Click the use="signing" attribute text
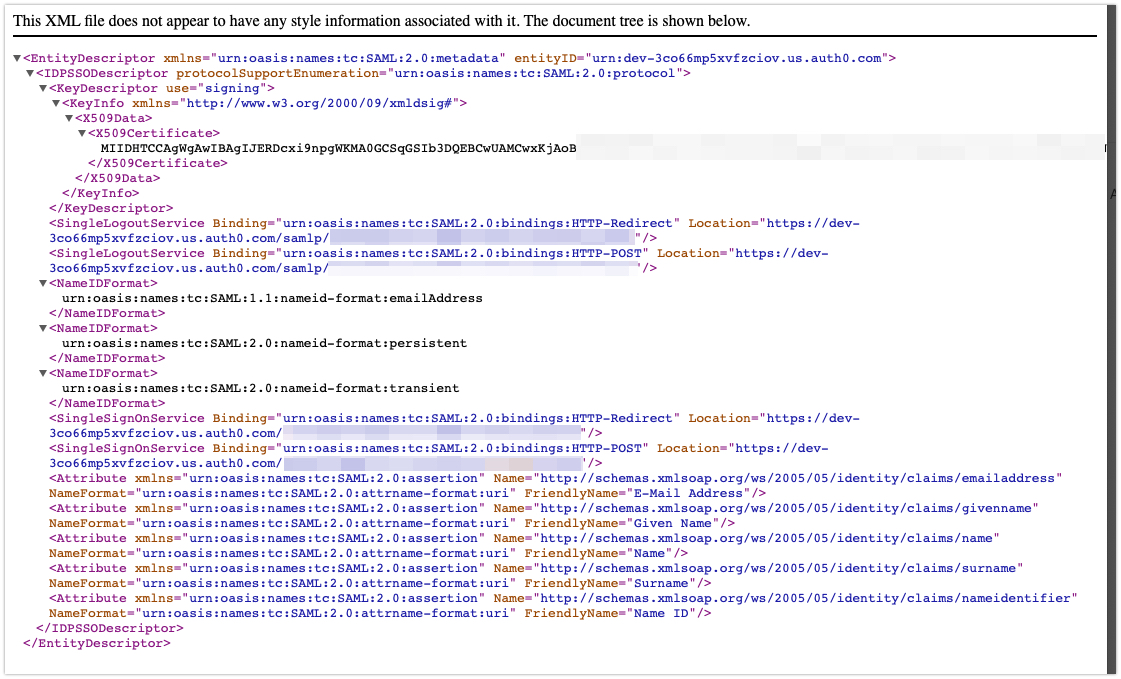This screenshot has width=1121, height=679. (x=217, y=89)
